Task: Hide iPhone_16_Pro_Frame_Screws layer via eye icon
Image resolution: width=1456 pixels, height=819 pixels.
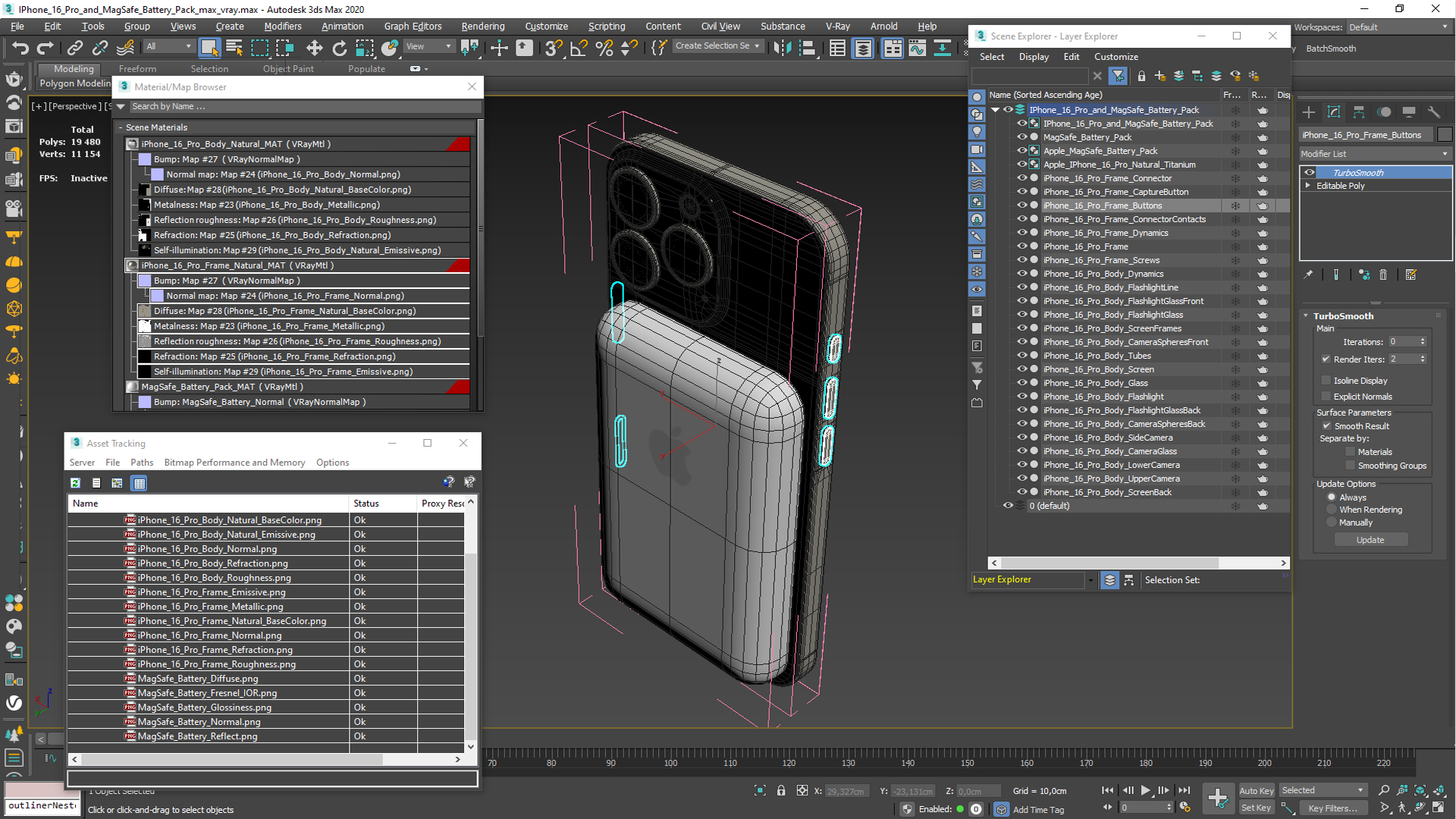Action: [x=1021, y=260]
